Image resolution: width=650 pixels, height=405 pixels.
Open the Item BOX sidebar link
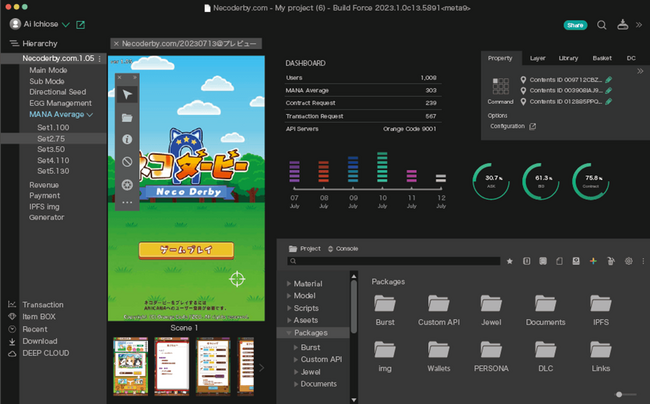pos(39,317)
